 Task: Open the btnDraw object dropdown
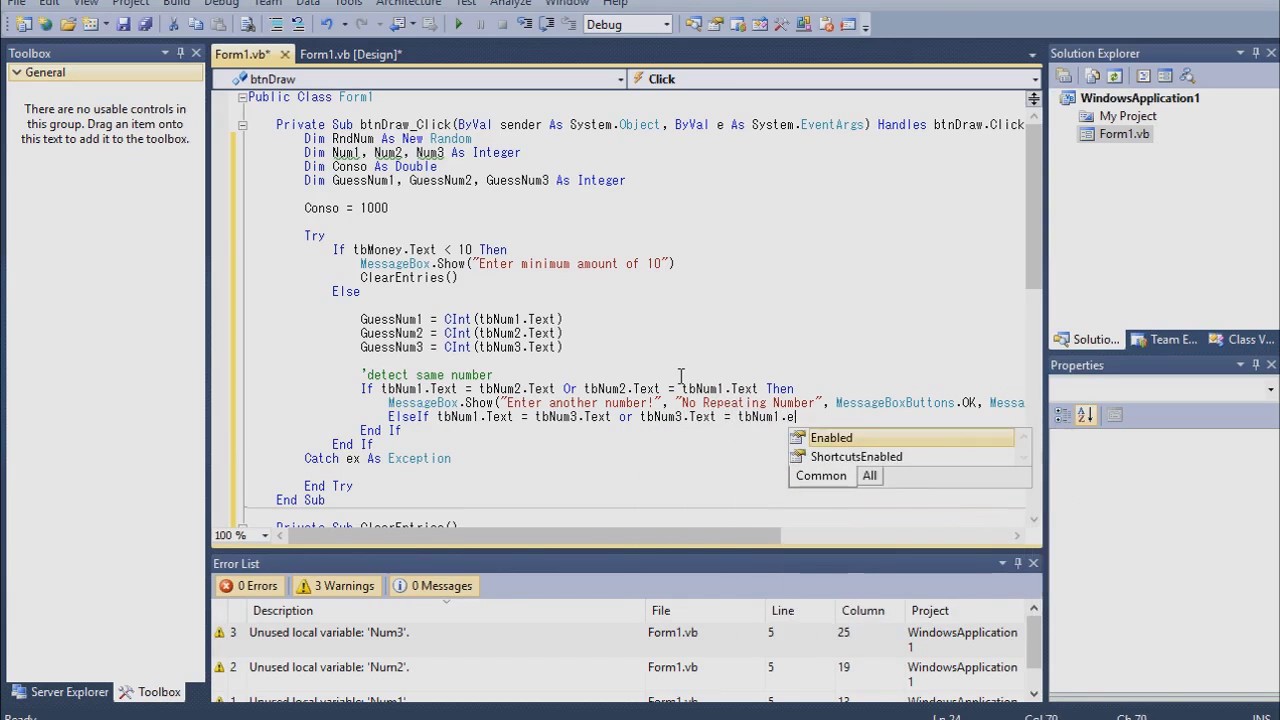[620, 79]
